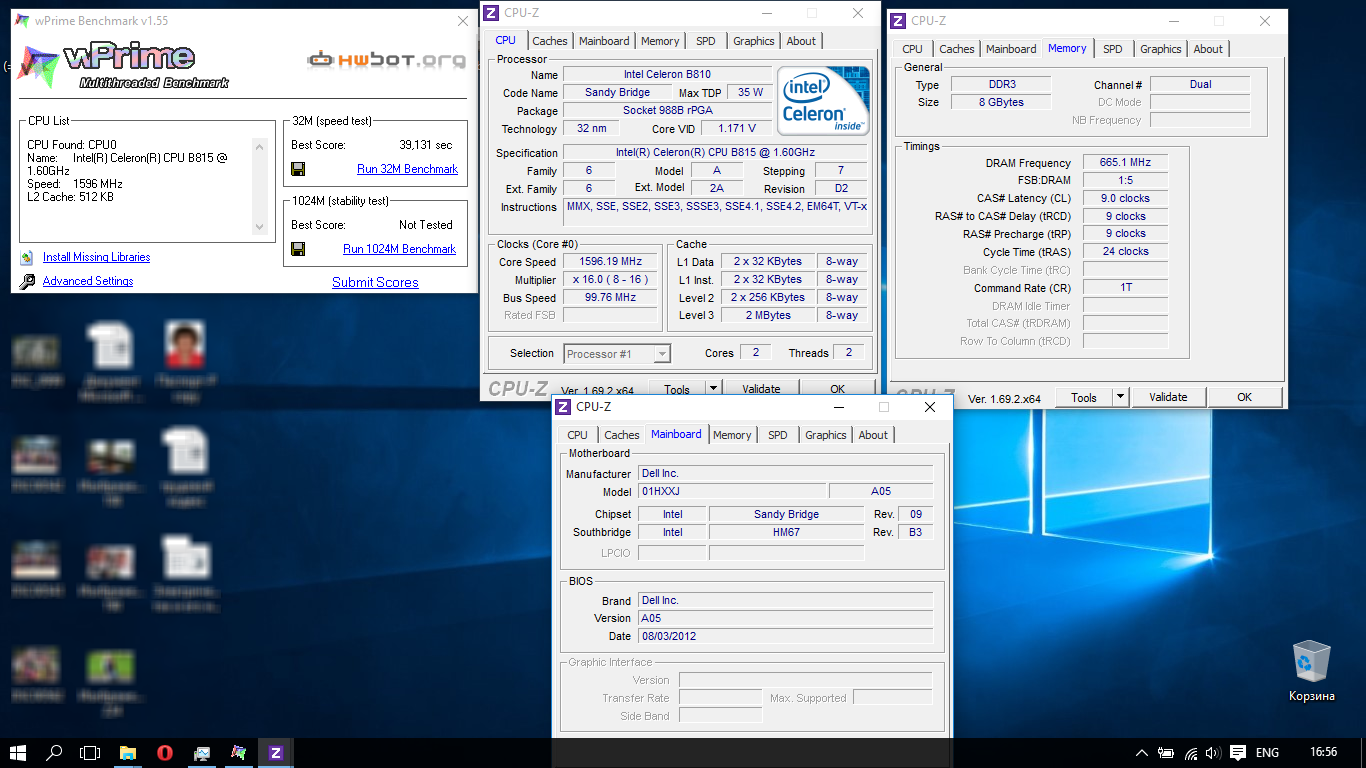Click the 01HXXJ motherboard model field

pos(732,491)
